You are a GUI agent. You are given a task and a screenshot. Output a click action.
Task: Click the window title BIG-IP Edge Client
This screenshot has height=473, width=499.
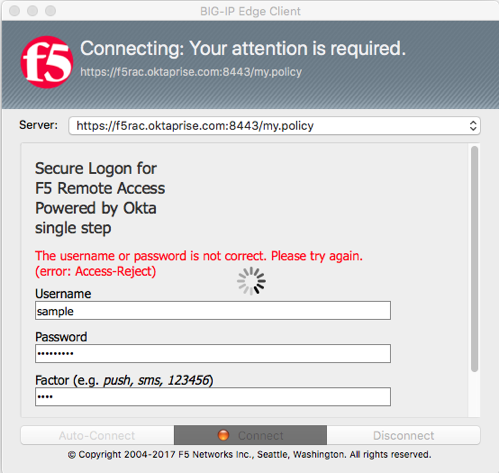250,11
